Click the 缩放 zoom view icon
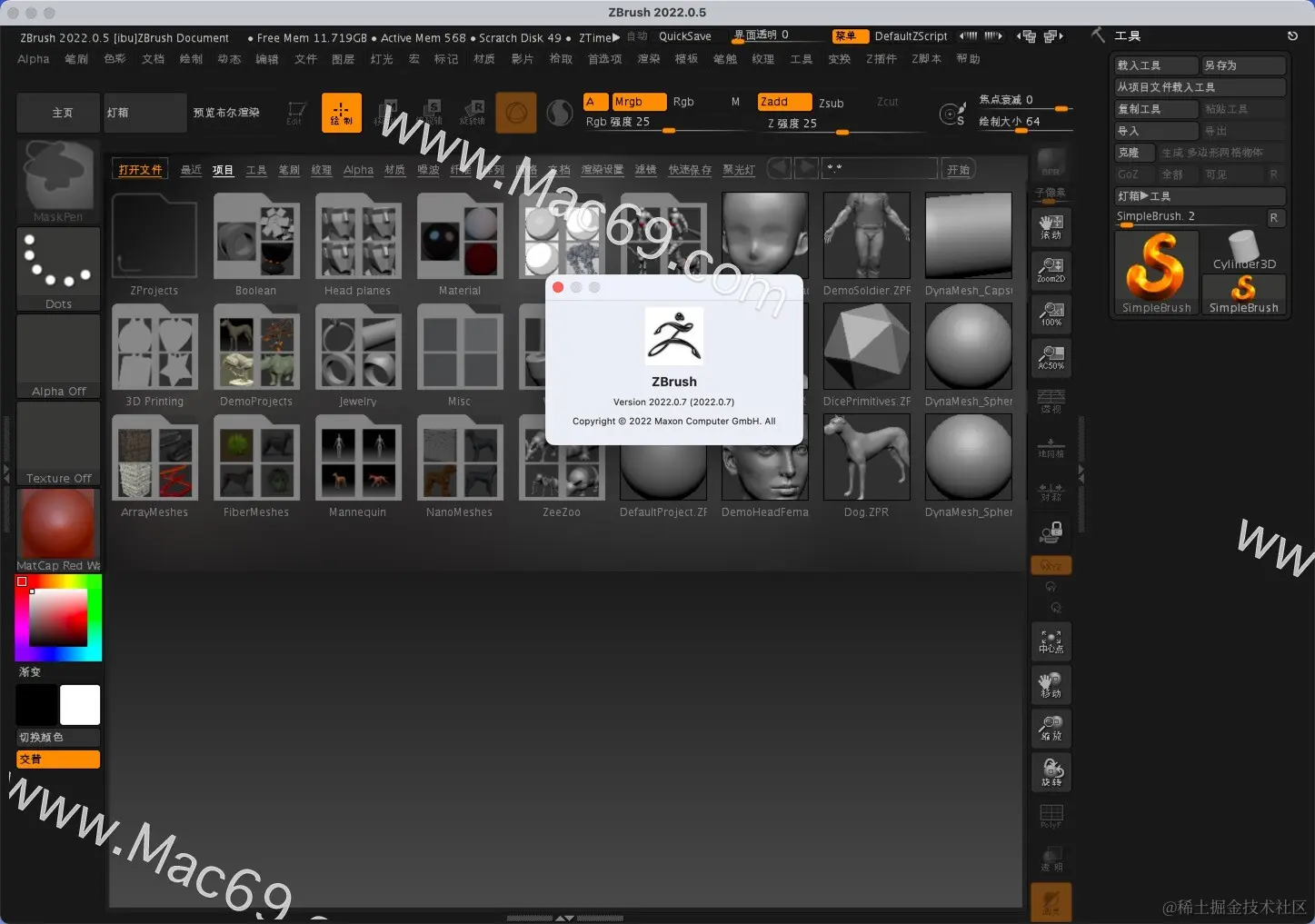This screenshot has width=1315, height=924. [x=1051, y=728]
